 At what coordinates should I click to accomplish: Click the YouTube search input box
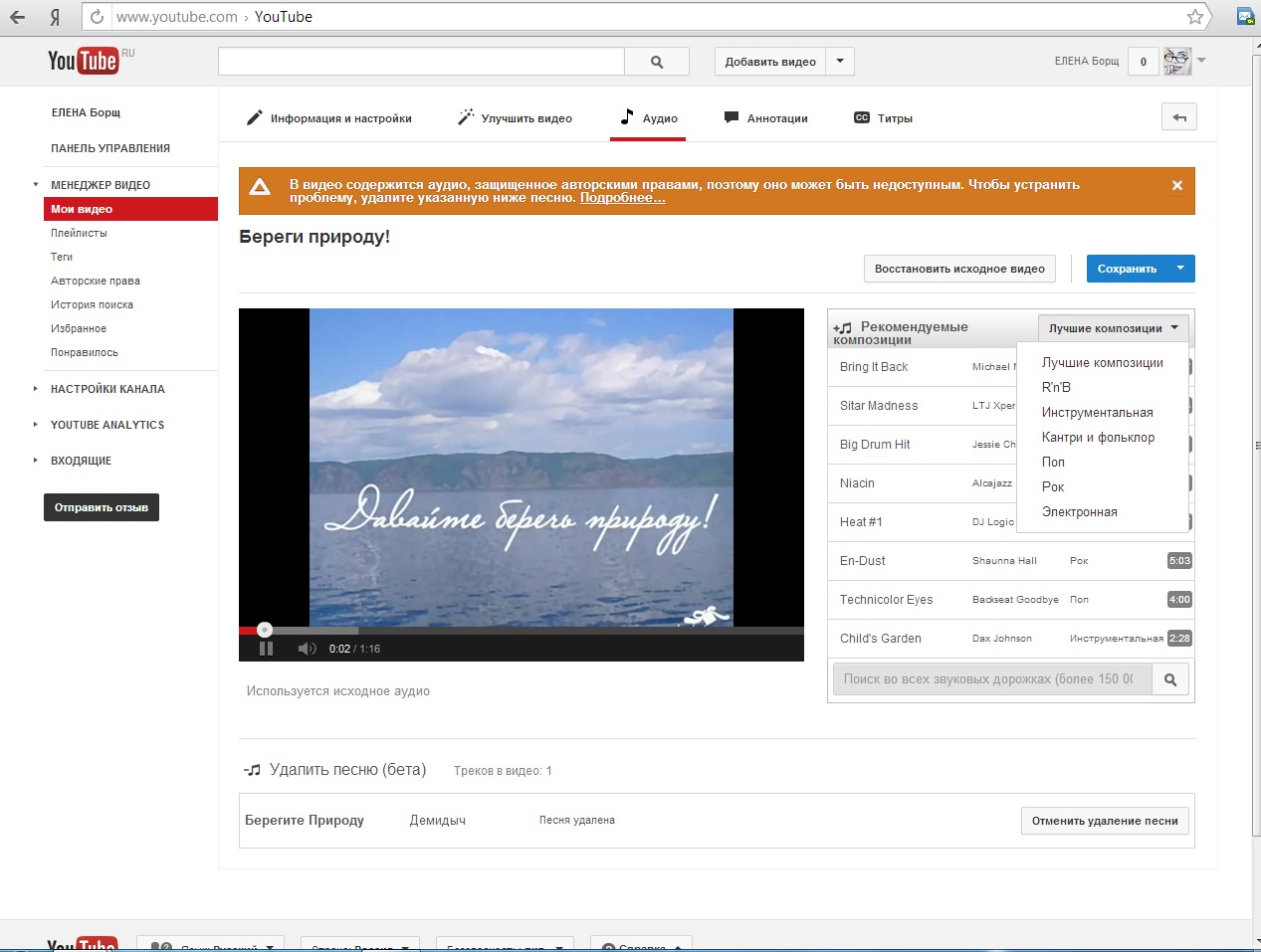coord(421,62)
